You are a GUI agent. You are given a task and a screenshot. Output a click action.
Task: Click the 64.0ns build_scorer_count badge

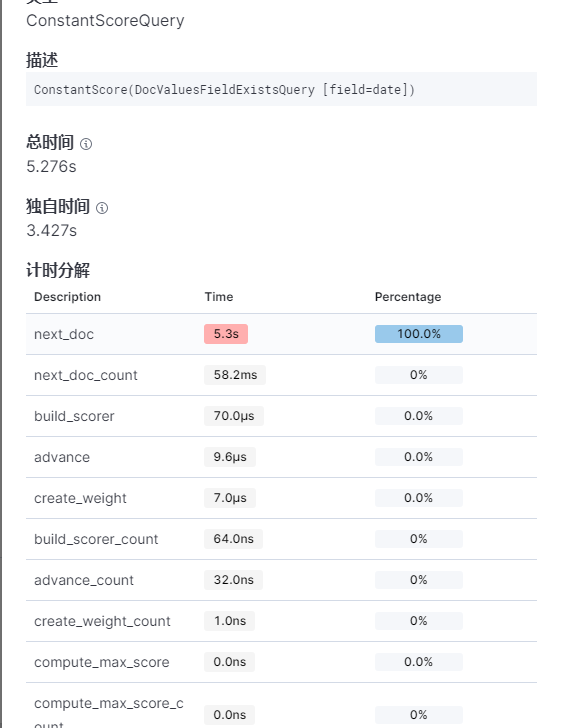pyautogui.click(x=234, y=539)
